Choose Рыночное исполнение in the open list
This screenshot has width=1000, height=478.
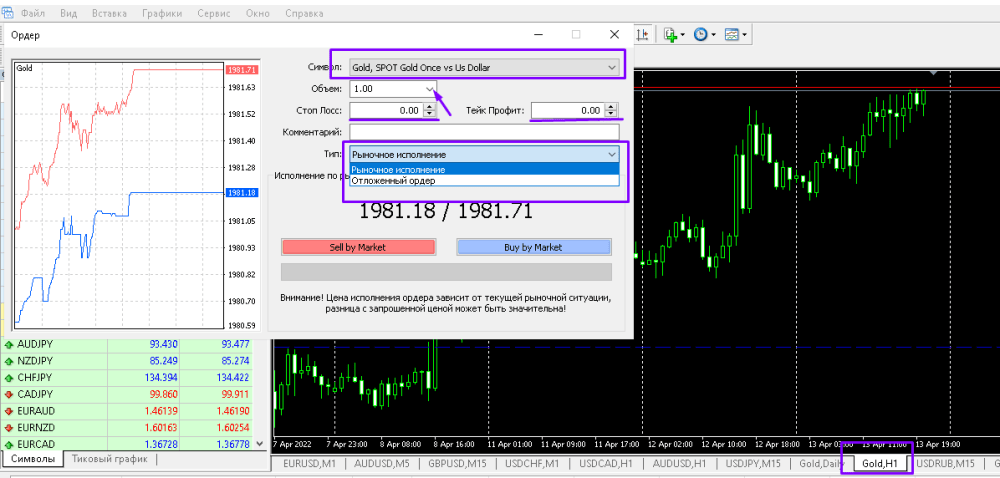pos(484,170)
